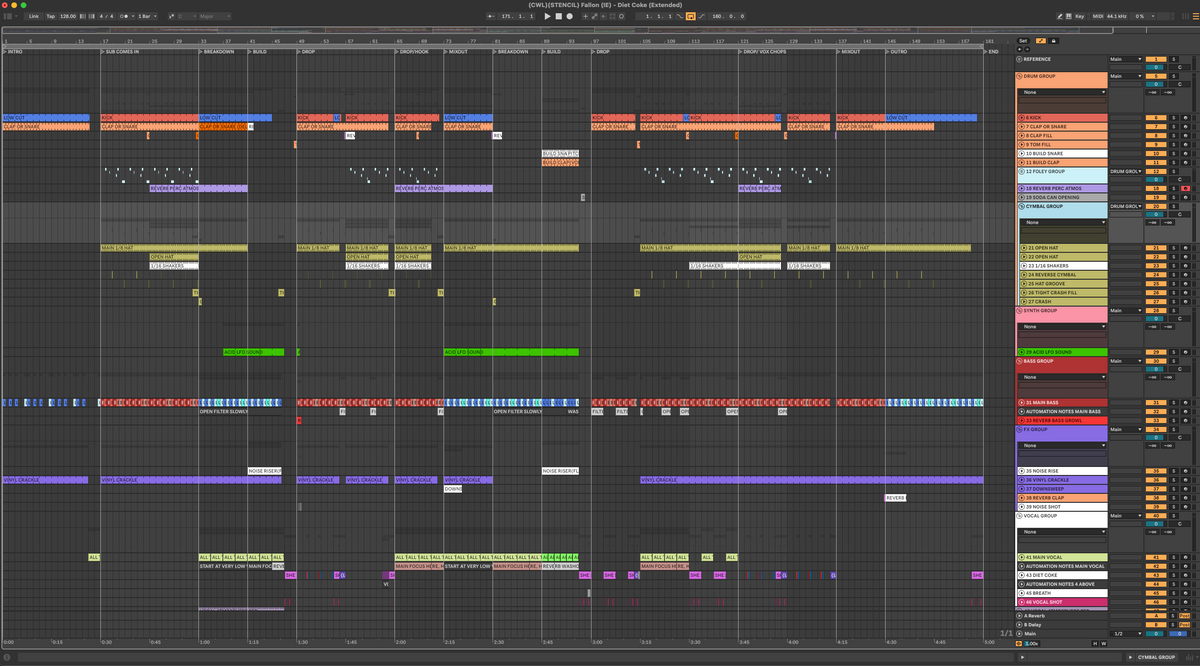Solo the 6 KICK track
The width and height of the screenshot is (1200, 666).
[1173, 117]
